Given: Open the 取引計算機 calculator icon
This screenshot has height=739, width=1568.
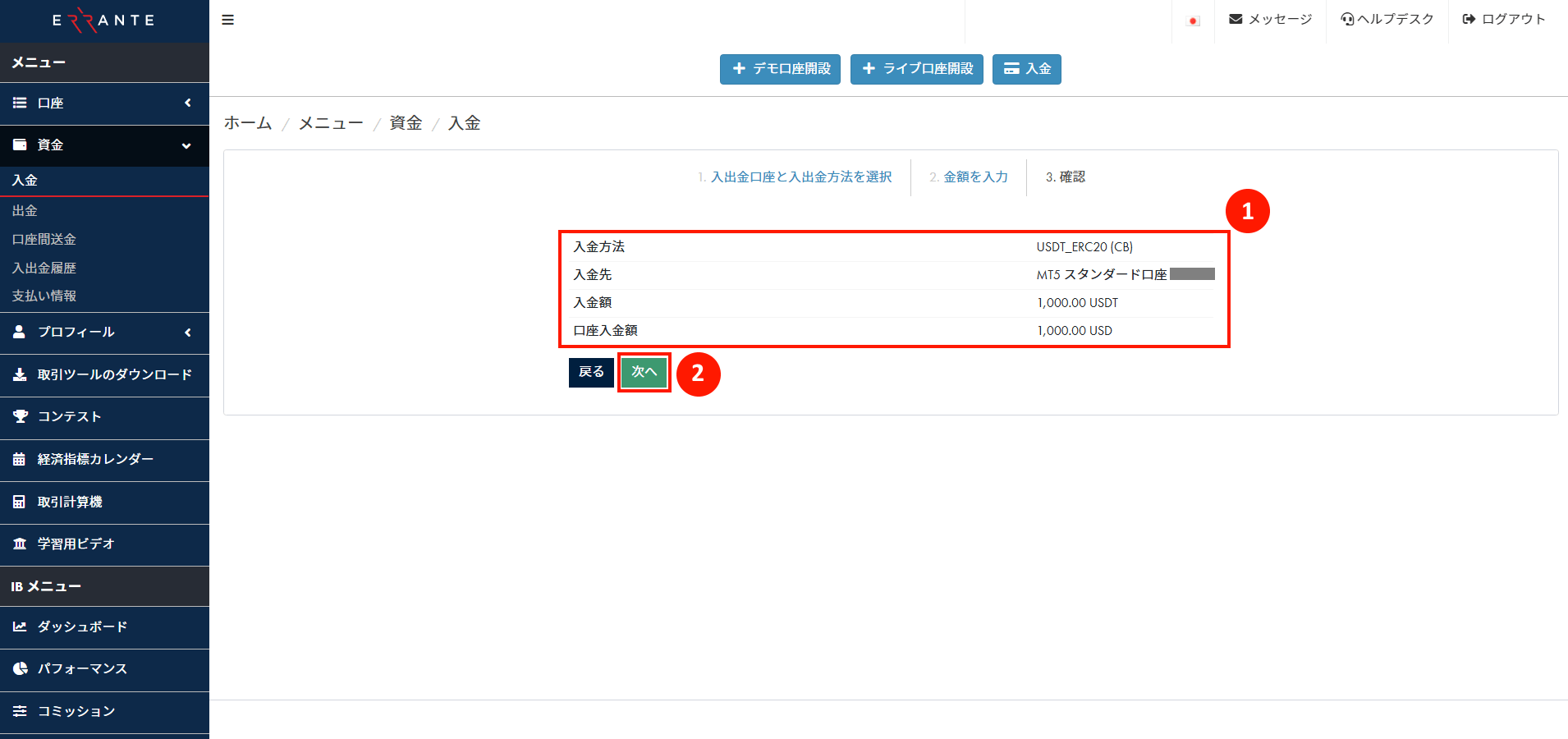Looking at the screenshot, I should click(x=19, y=502).
